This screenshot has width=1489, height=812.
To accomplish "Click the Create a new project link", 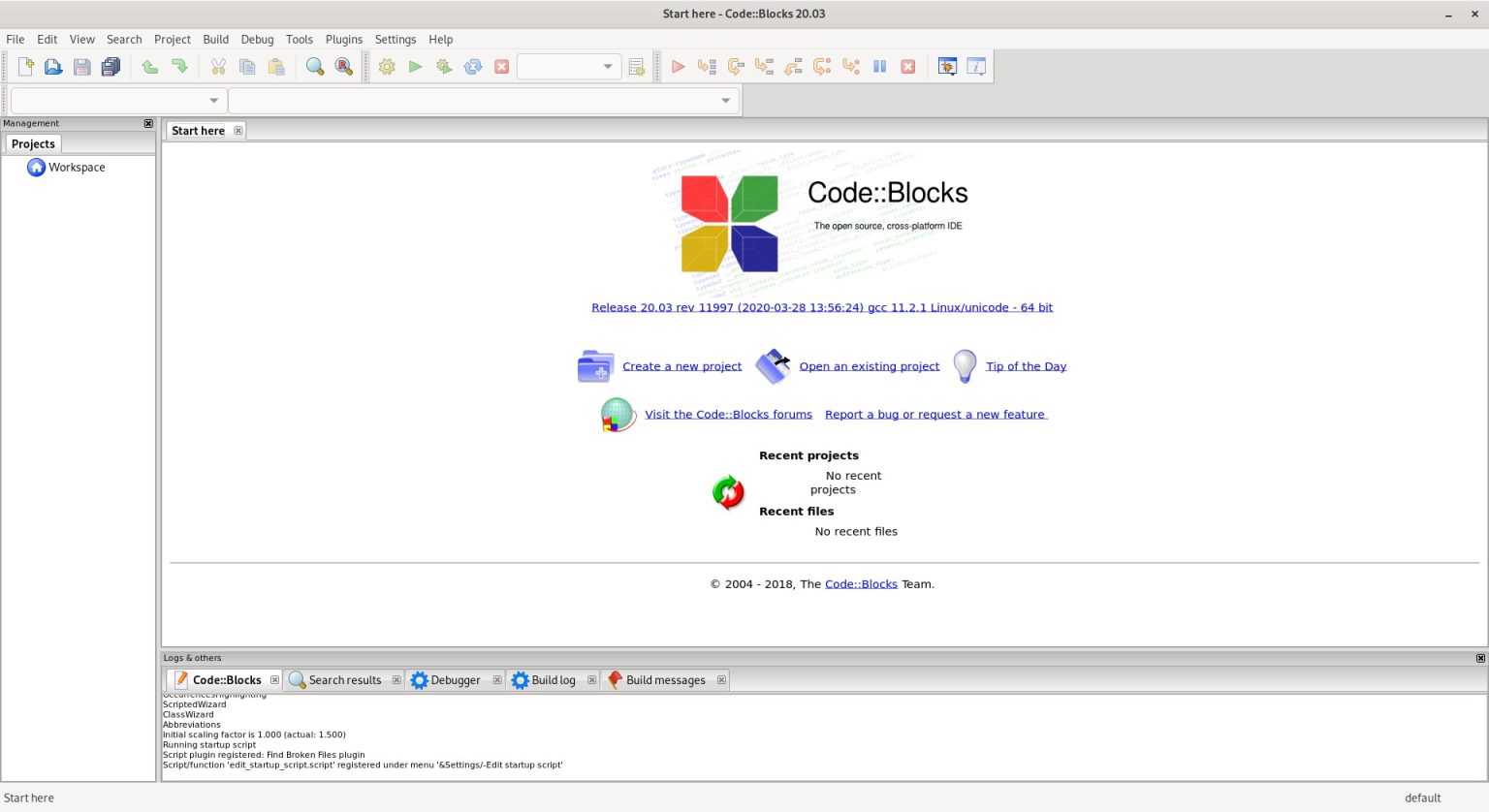I will 681,366.
